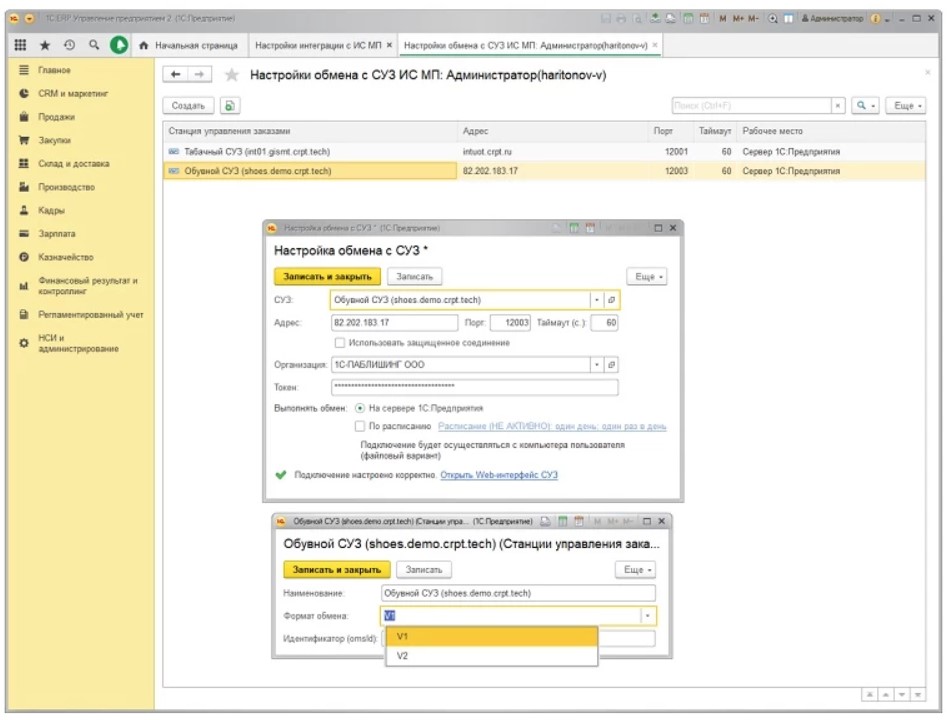This screenshot has height=720, width=949.
Task: Click the Favorites star in top toolbar
Action: tap(45, 45)
